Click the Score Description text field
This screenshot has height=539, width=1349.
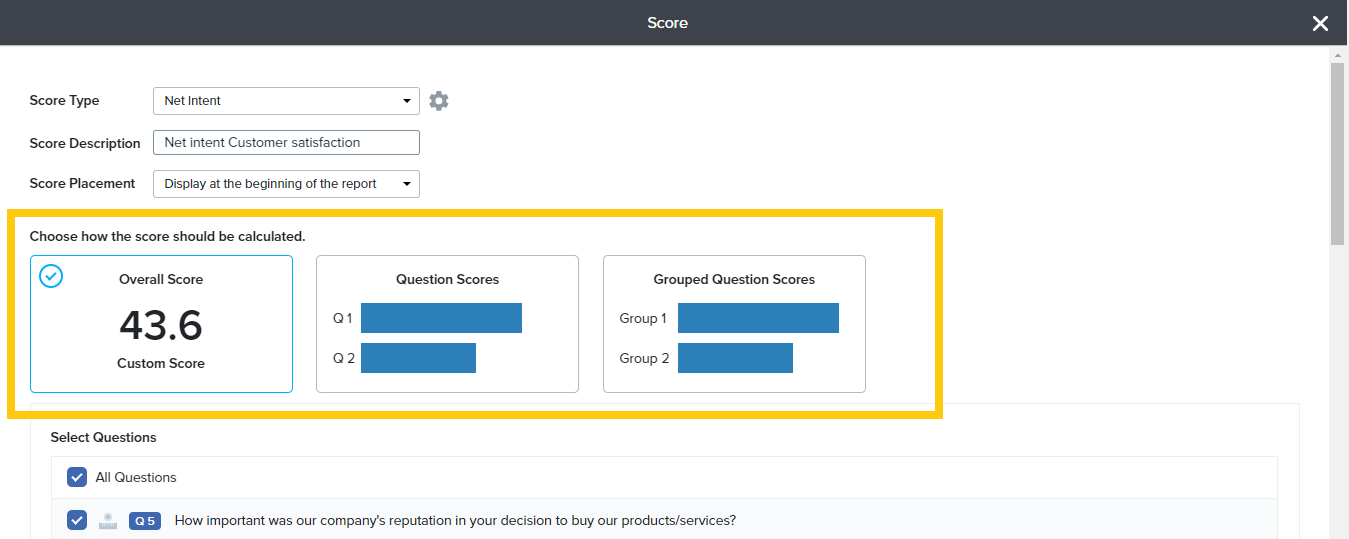tap(286, 143)
